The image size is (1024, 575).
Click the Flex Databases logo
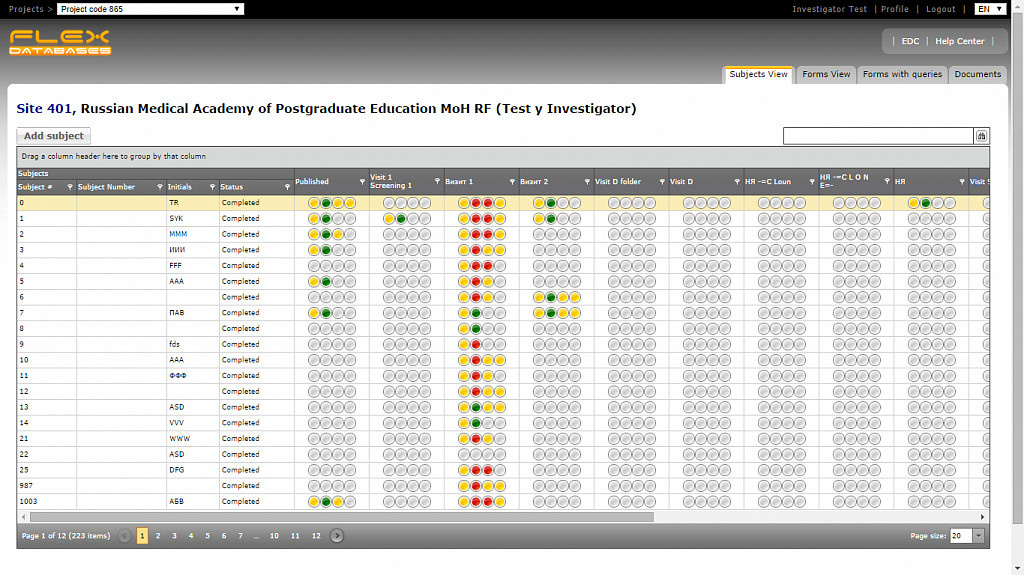tap(60, 42)
